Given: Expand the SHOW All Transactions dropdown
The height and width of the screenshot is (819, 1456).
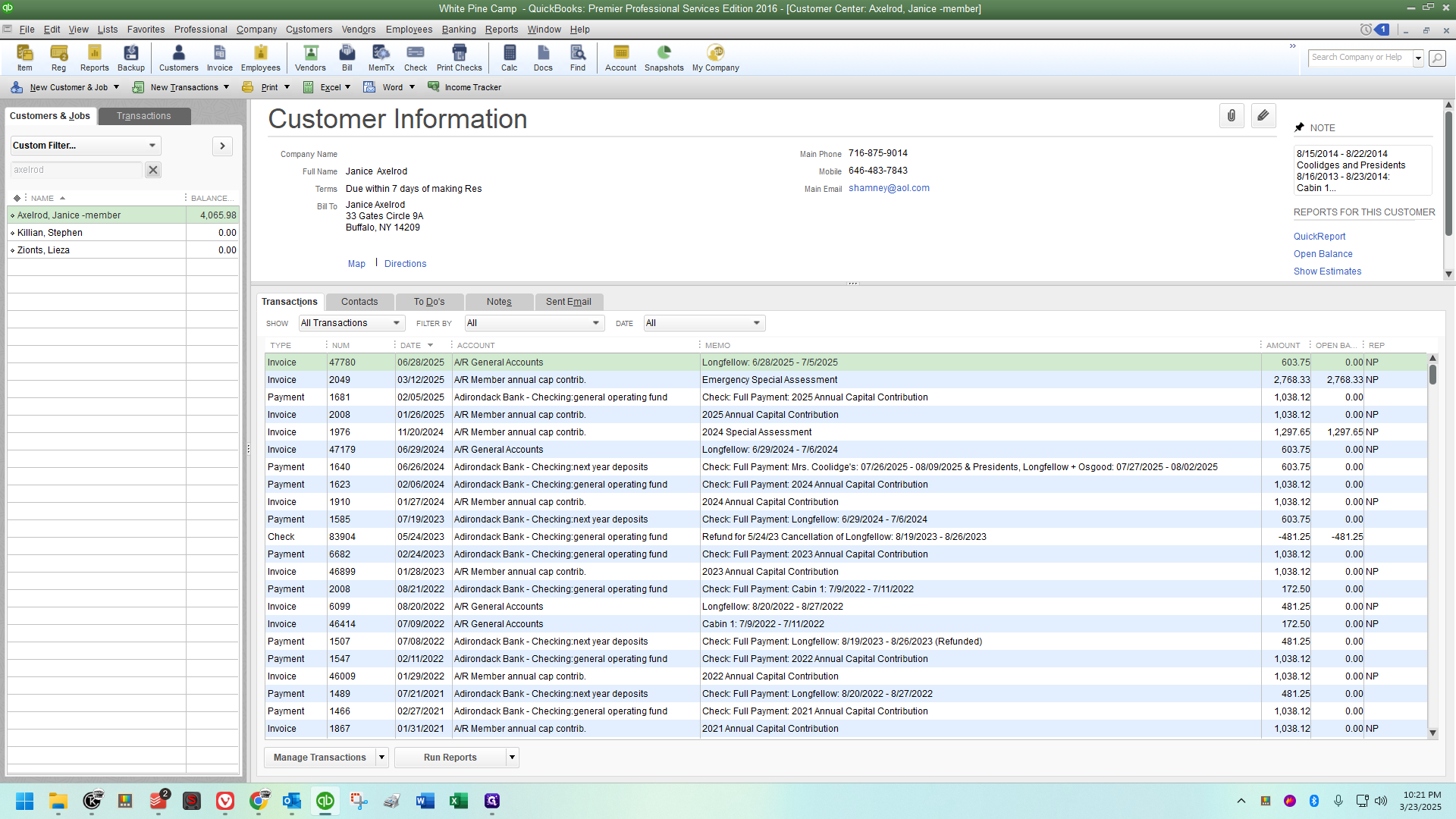Looking at the screenshot, I should coord(352,323).
